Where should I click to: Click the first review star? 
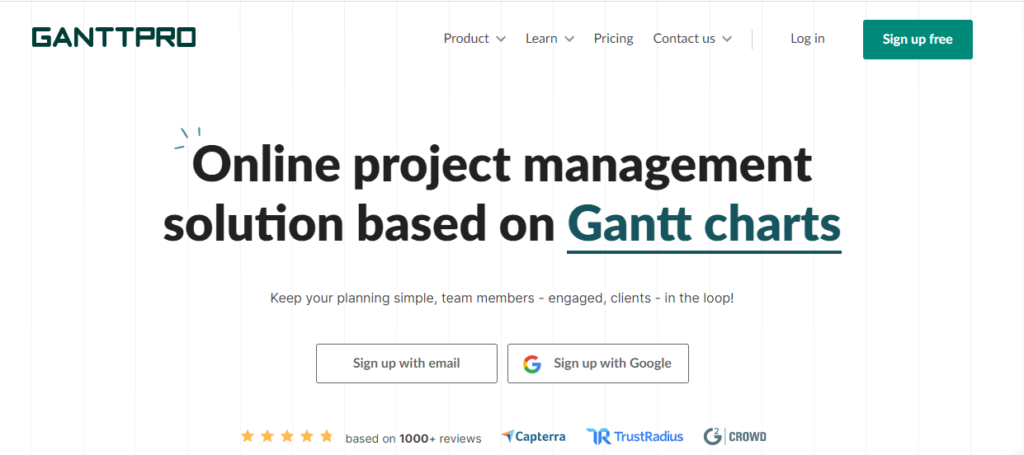(247, 436)
